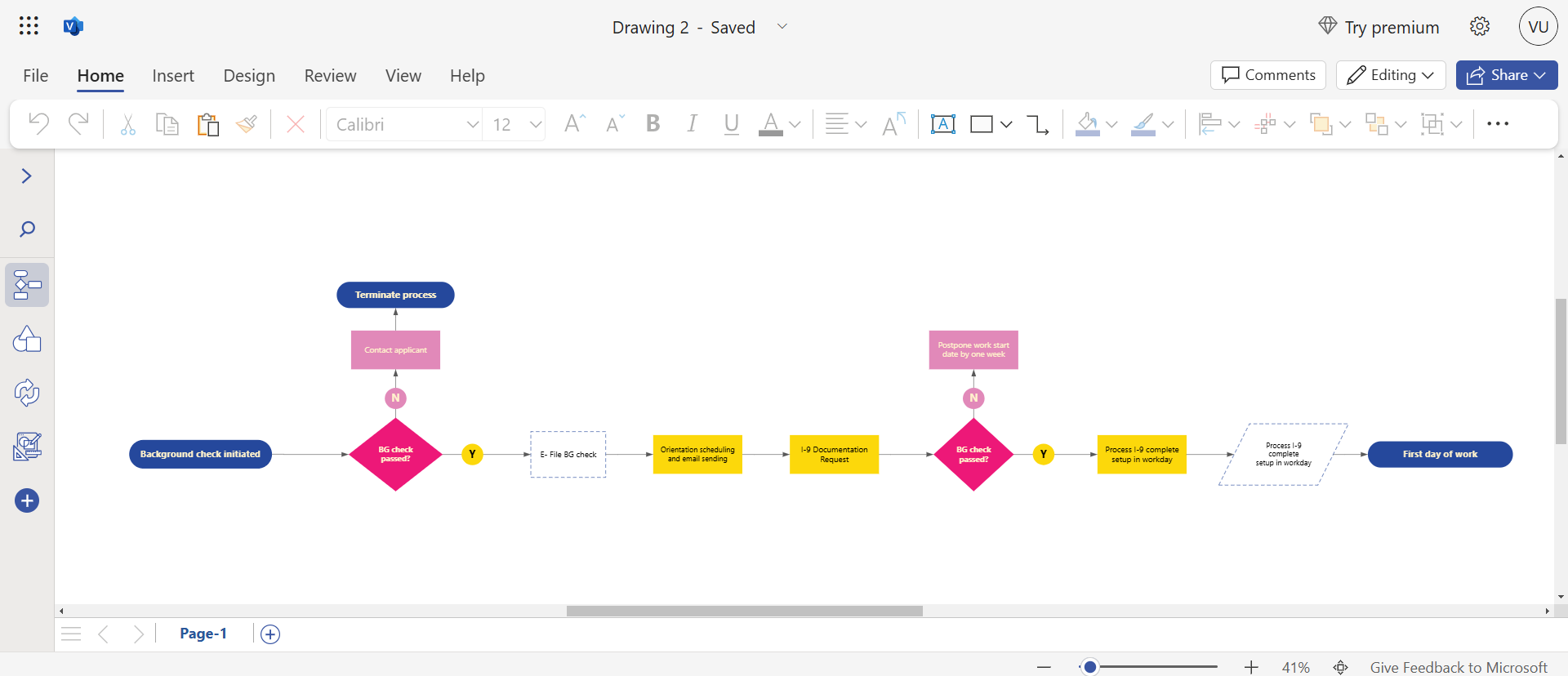
Task: Click the text rotate icon
Action: [894, 124]
